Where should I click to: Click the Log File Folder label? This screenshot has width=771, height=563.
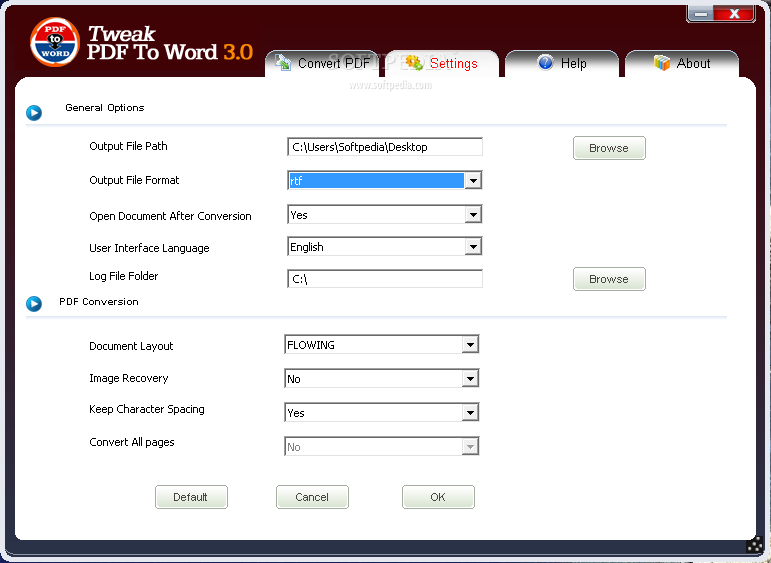(x=123, y=276)
